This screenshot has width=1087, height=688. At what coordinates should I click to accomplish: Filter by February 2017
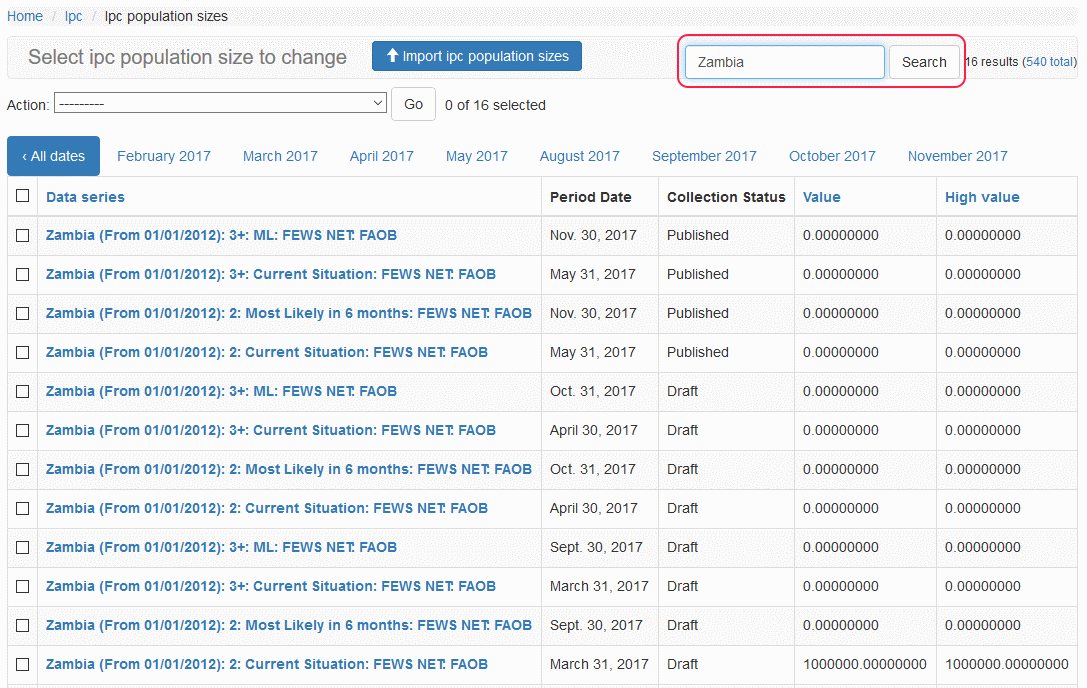164,156
